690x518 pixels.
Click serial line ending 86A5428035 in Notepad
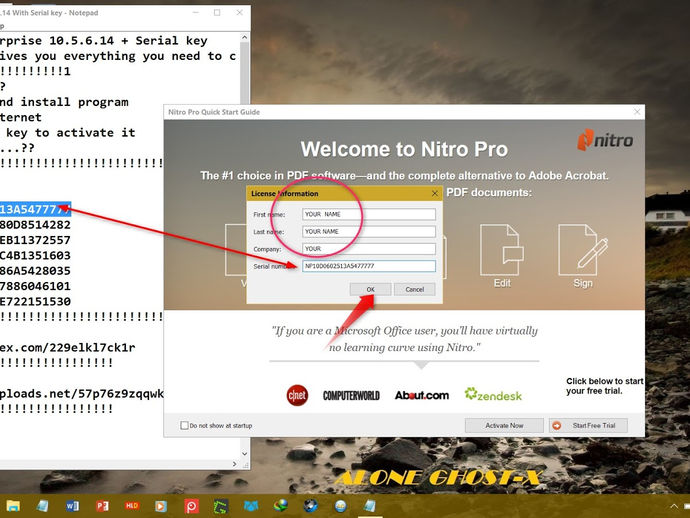[35, 271]
